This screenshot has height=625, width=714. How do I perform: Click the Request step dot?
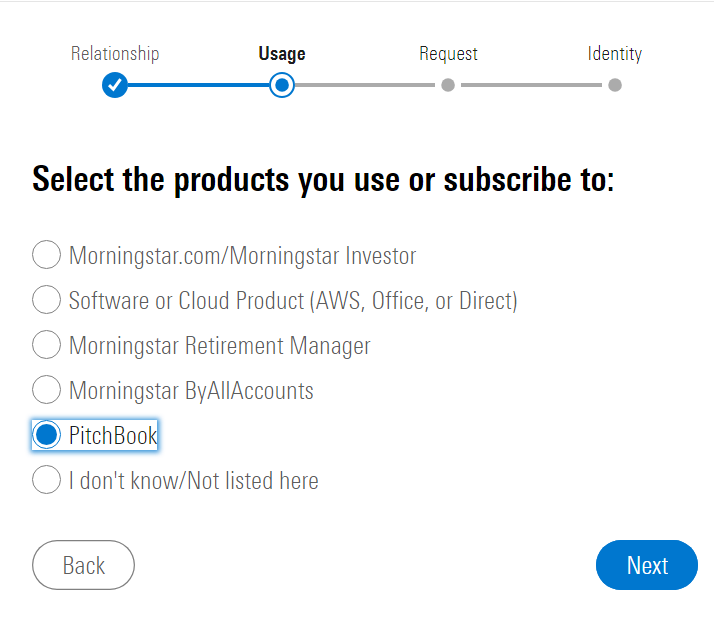(448, 85)
